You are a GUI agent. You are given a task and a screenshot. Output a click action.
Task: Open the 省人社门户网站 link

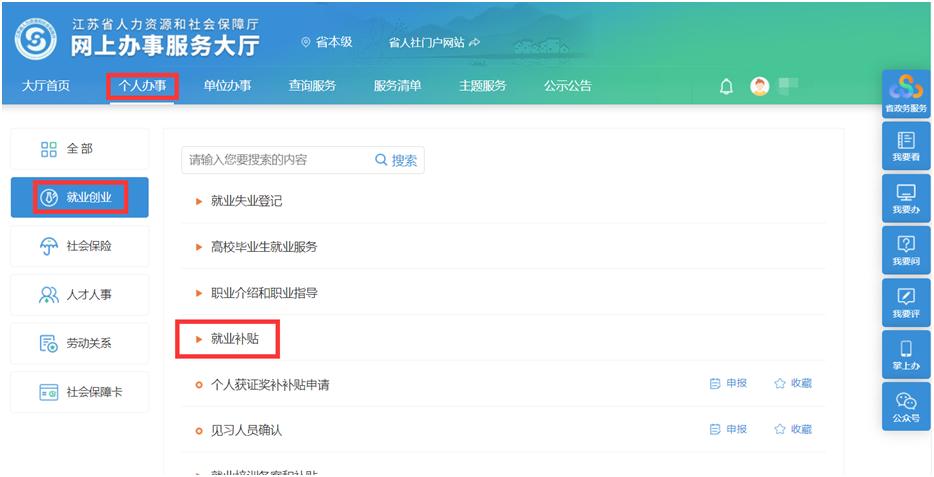pos(434,42)
